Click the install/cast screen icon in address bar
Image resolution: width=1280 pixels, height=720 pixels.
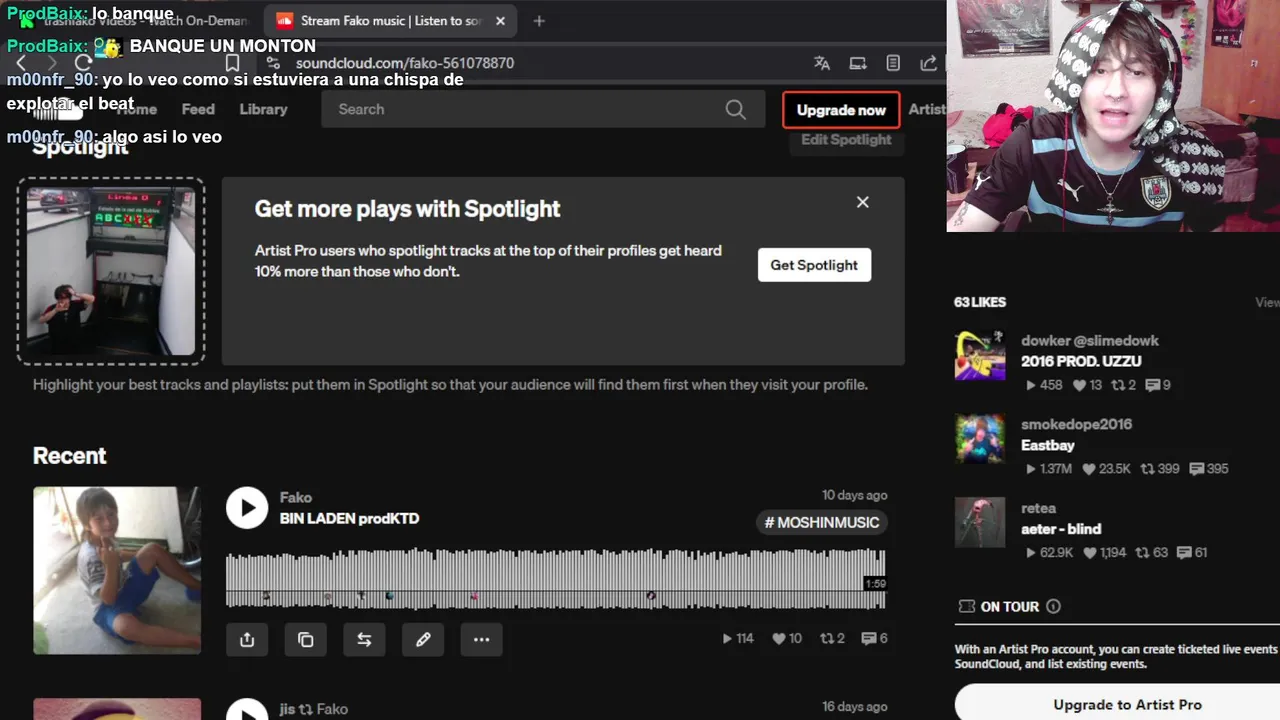tap(858, 63)
